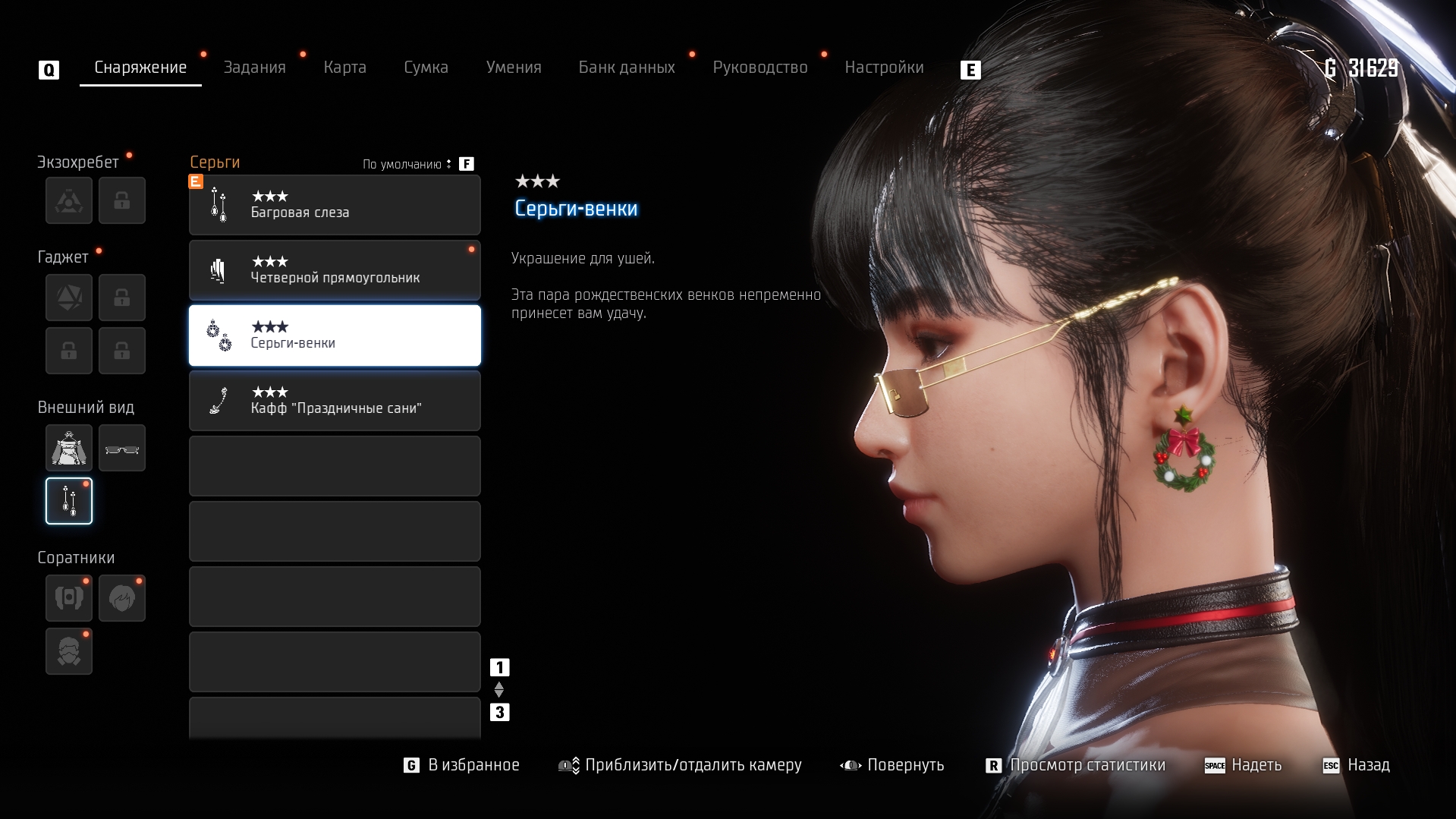The width and height of the screenshot is (1456, 819).
Task: Switch to Банк данных tab
Action: click(x=627, y=68)
